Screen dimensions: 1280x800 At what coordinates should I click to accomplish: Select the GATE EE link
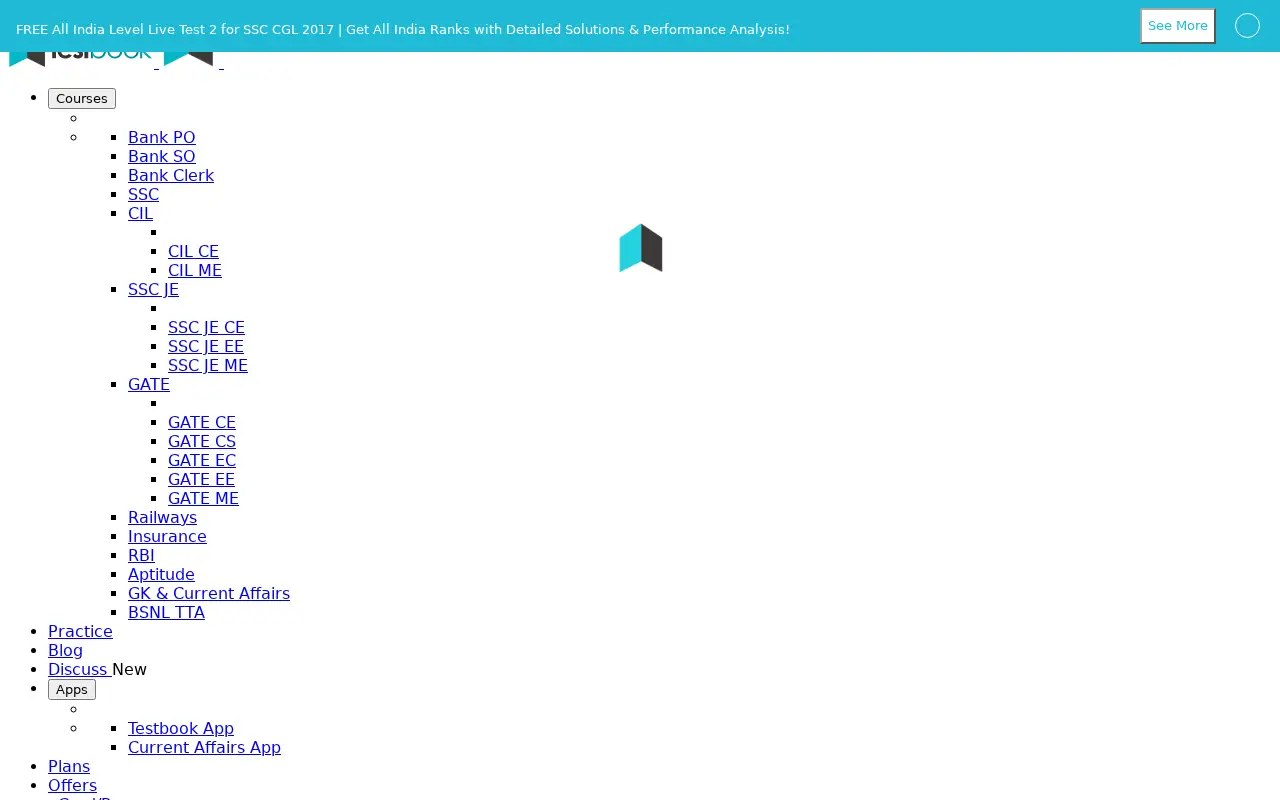point(201,479)
